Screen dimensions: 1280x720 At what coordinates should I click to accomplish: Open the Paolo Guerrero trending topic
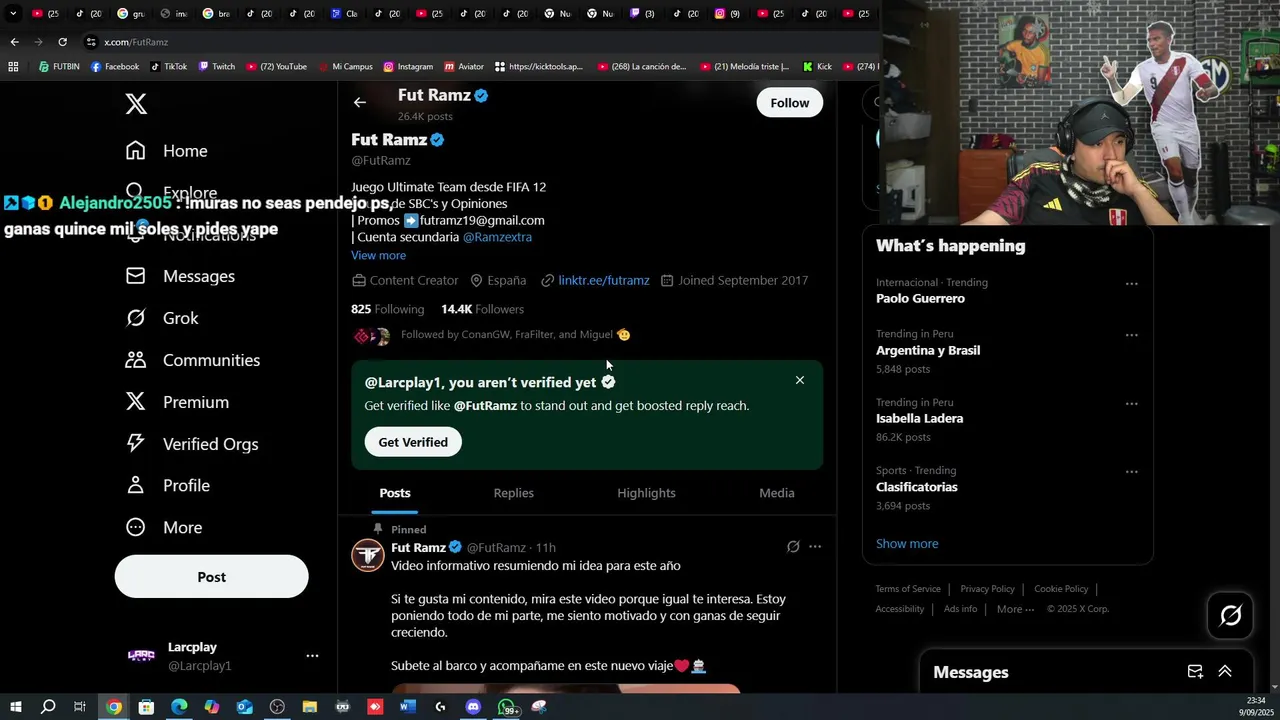click(920, 299)
